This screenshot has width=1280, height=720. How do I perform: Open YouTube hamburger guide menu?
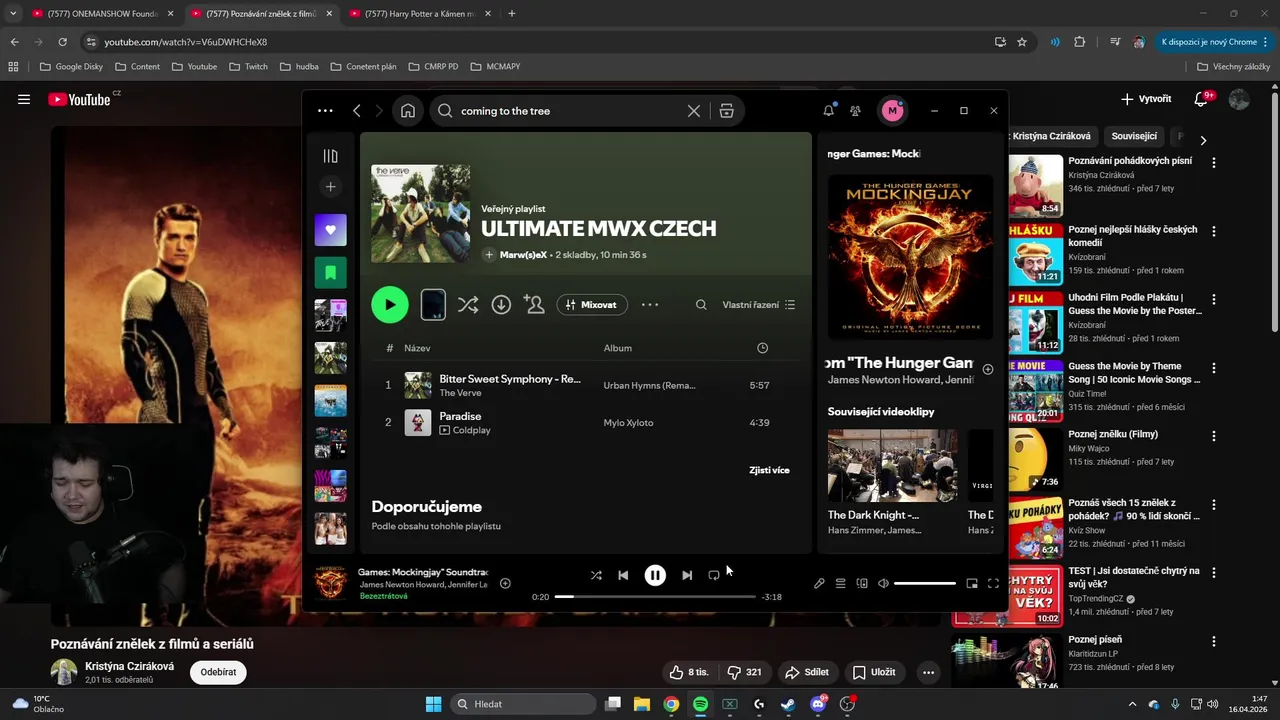pyautogui.click(x=24, y=99)
